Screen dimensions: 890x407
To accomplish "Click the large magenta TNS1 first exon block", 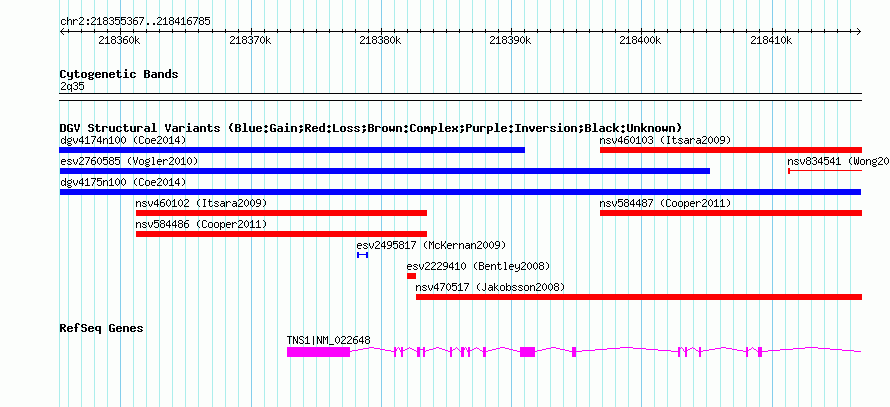I will 318,352.
